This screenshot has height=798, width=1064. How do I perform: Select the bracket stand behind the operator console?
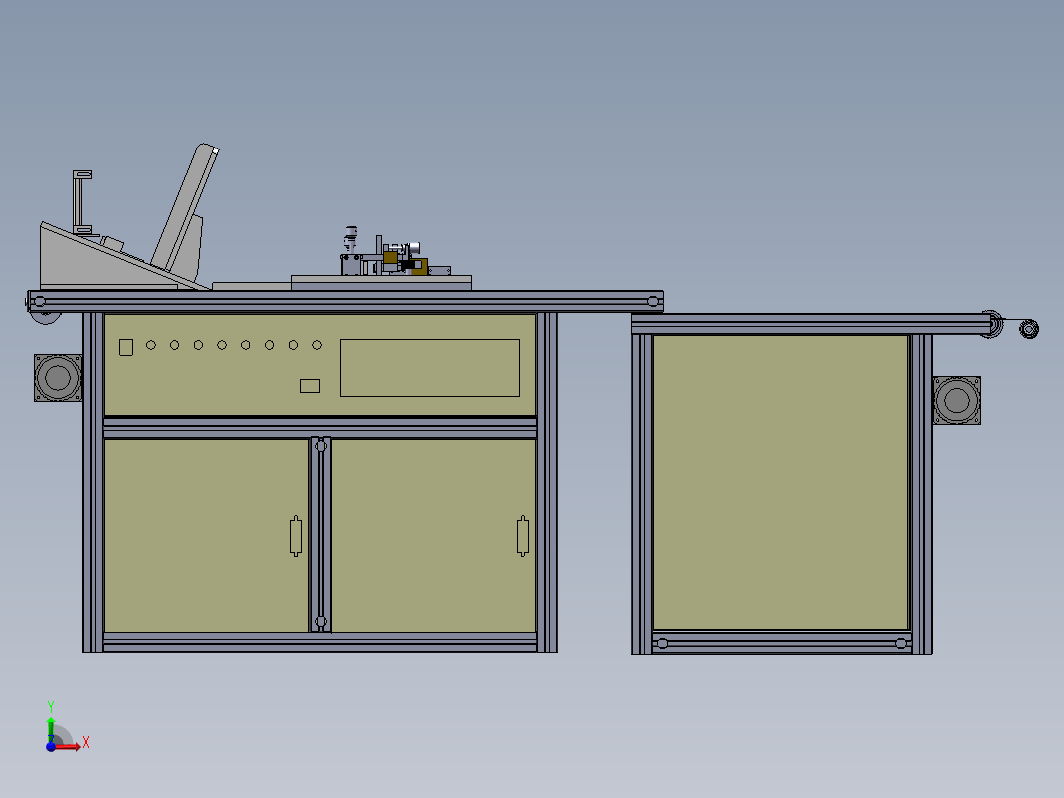[82, 202]
